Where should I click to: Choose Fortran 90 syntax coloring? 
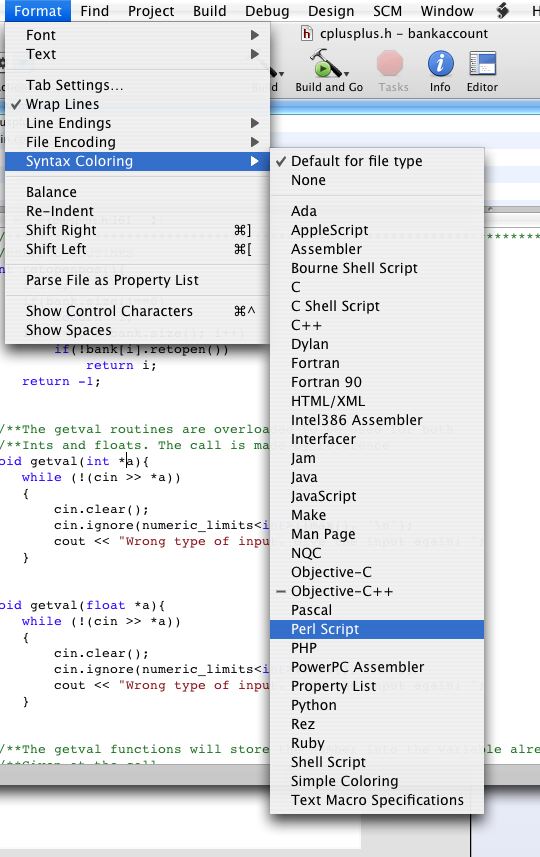point(377,382)
